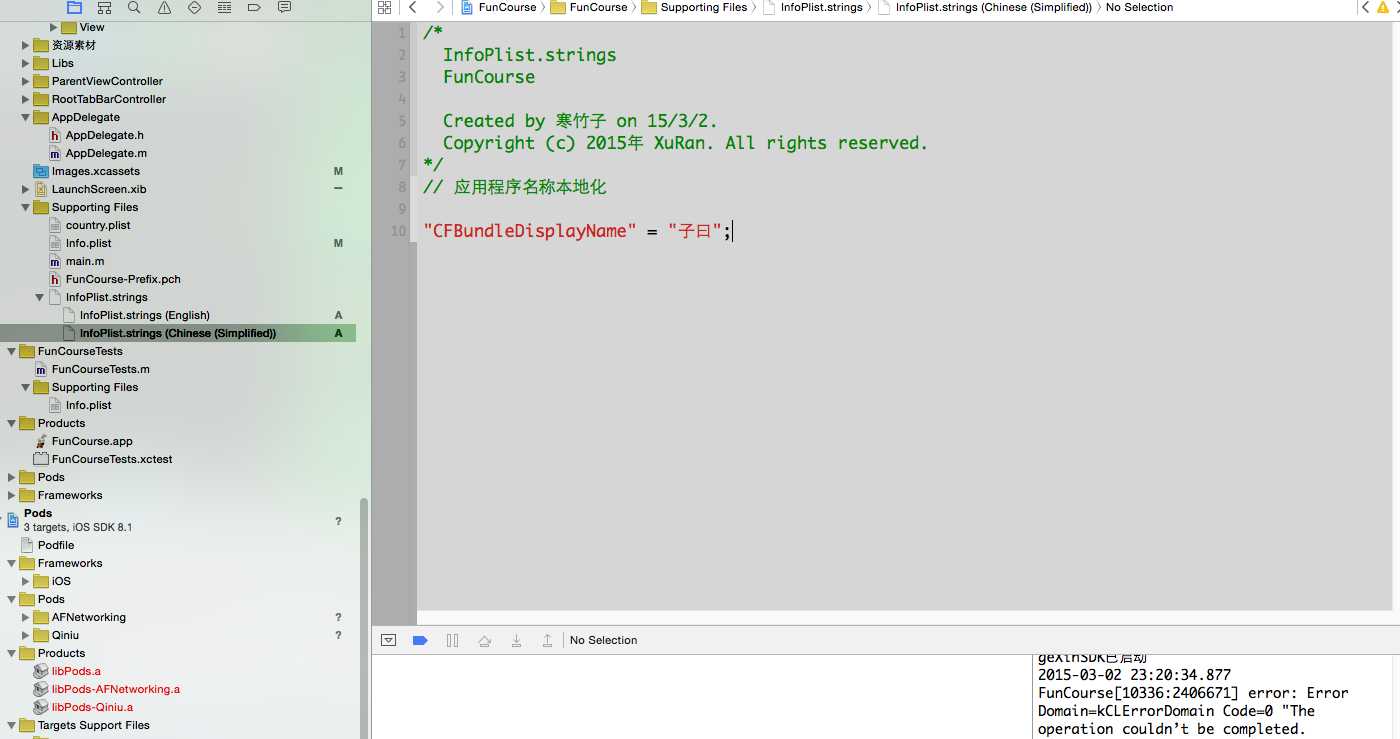Expand LaunchScreen.xib disclosure triangle
Screen dimensions: 1400x739
point(26,189)
